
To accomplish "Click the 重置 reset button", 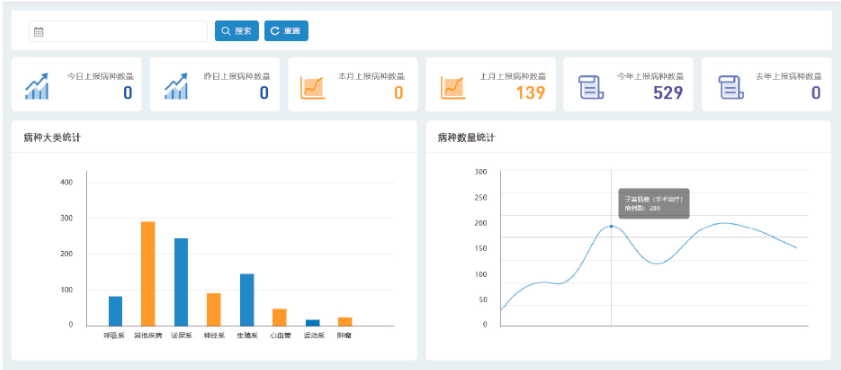I will coord(286,31).
